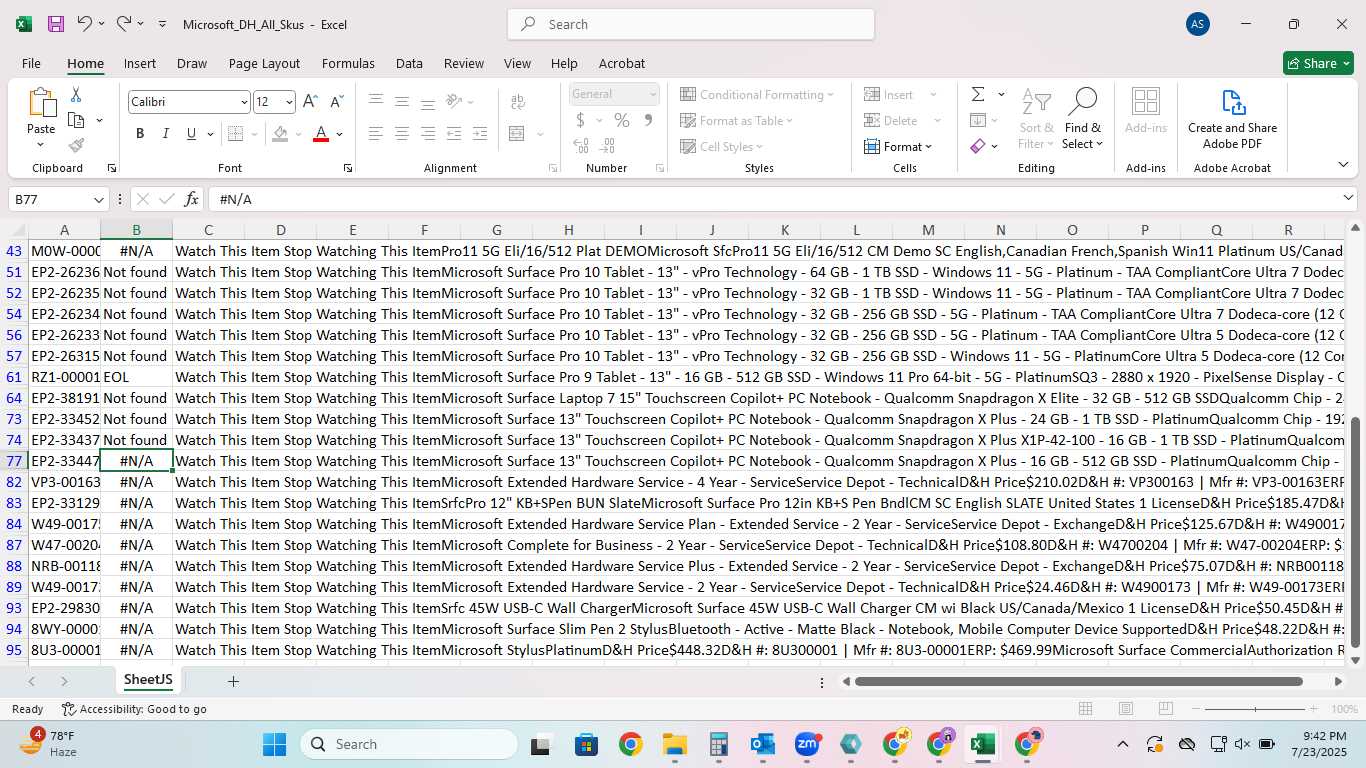Open the font size 12 dropdown
Viewport: 1366px width, 768px height.
pyautogui.click(x=289, y=102)
